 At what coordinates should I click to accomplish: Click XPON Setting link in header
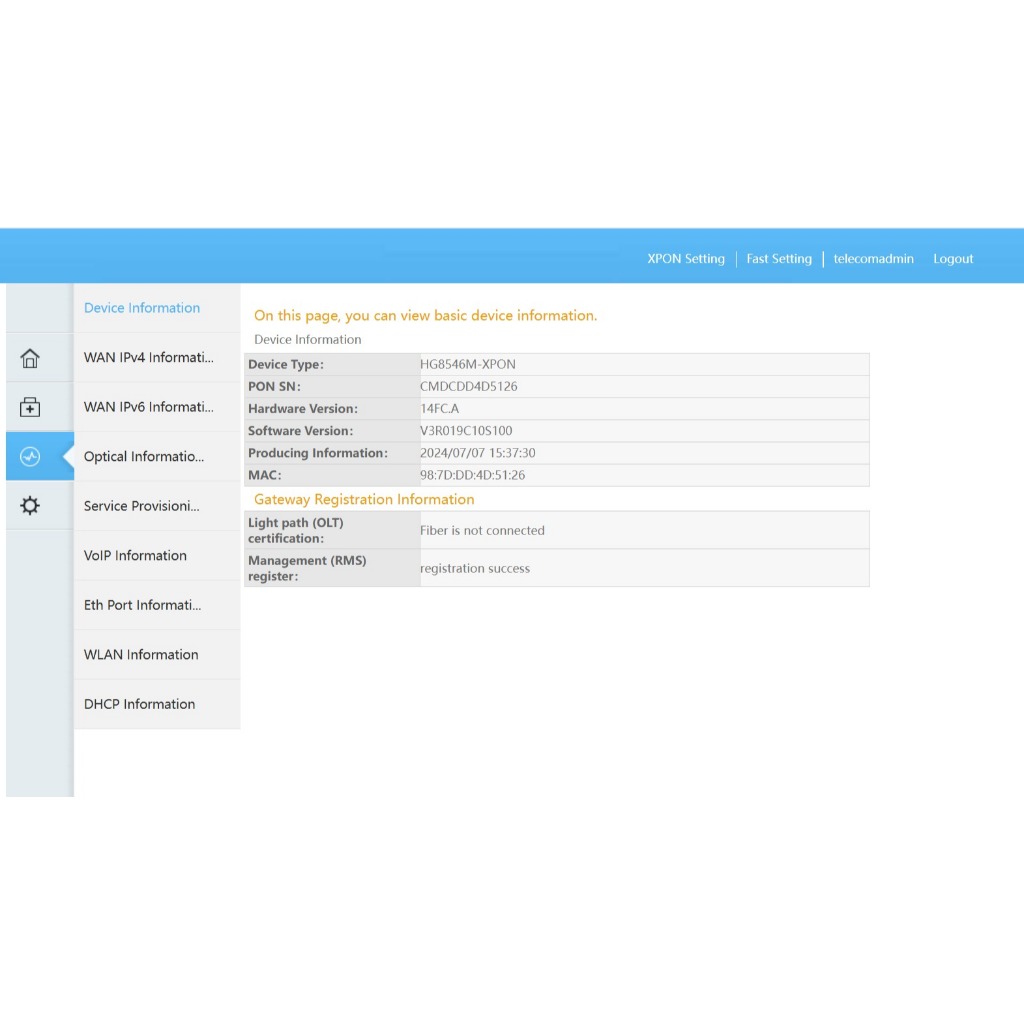686,259
